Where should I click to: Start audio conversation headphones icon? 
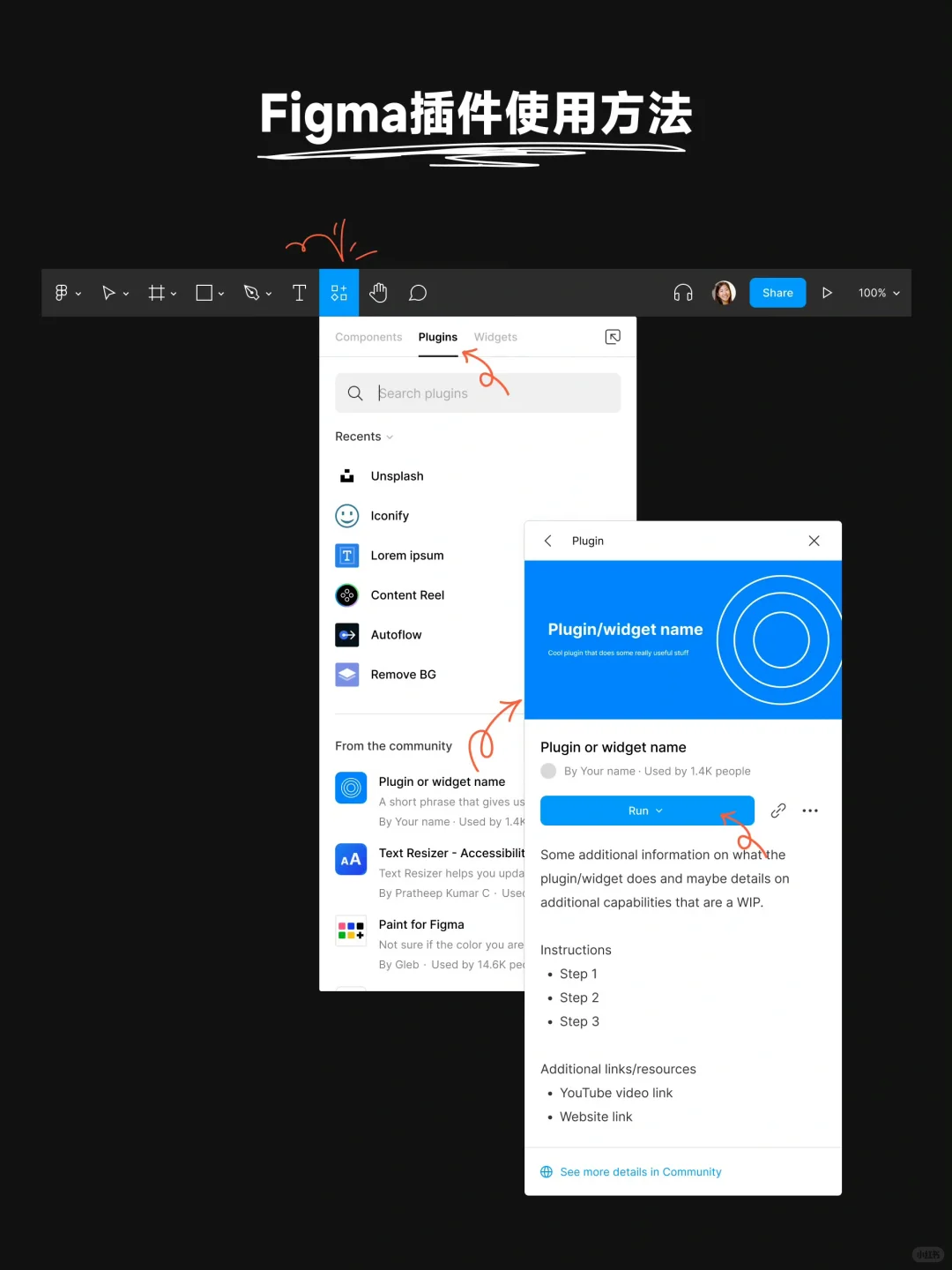pos(683,293)
